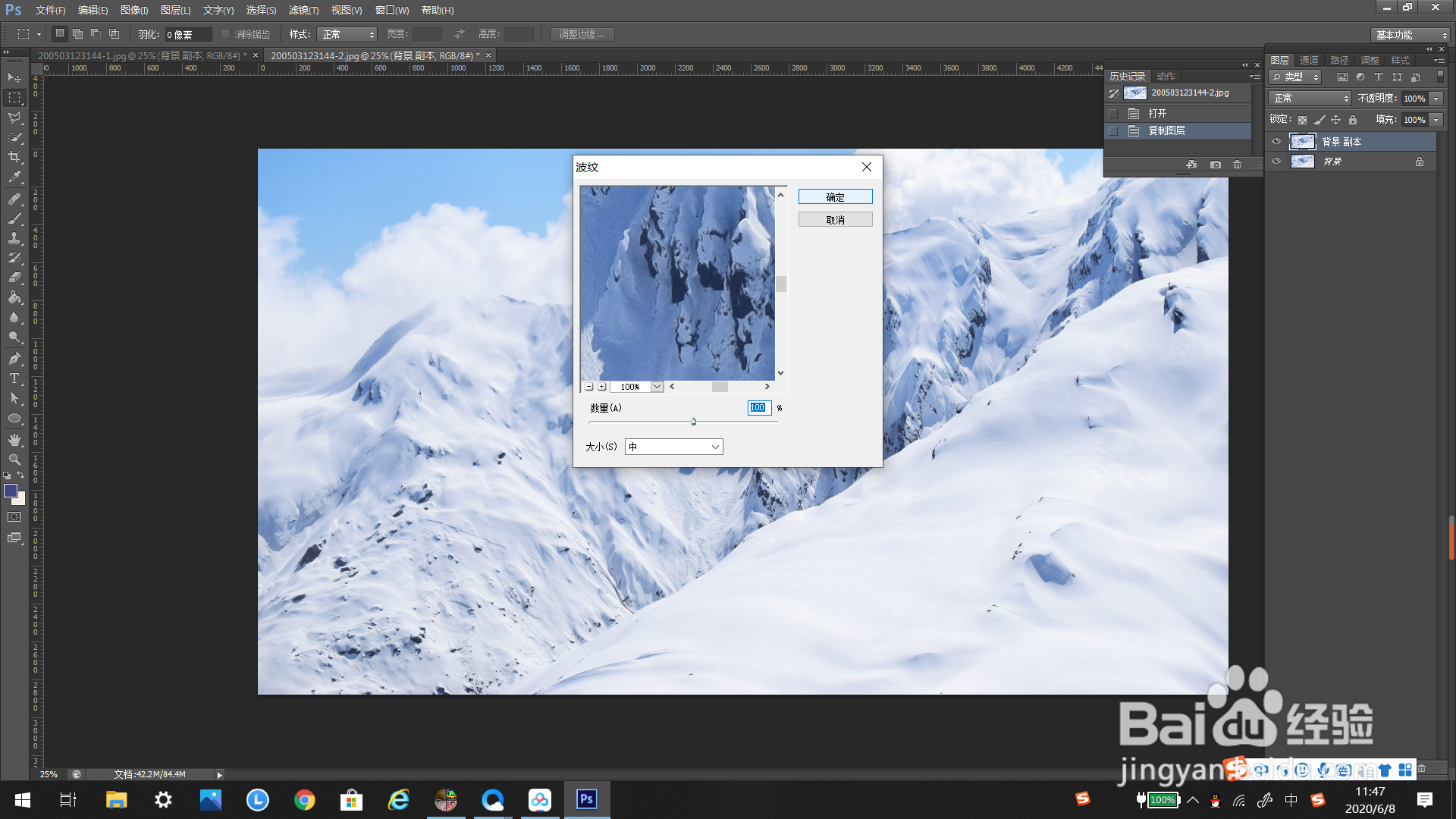The height and width of the screenshot is (819, 1456).
Task: Select the Clone Stamp tool
Action: [14, 238]
